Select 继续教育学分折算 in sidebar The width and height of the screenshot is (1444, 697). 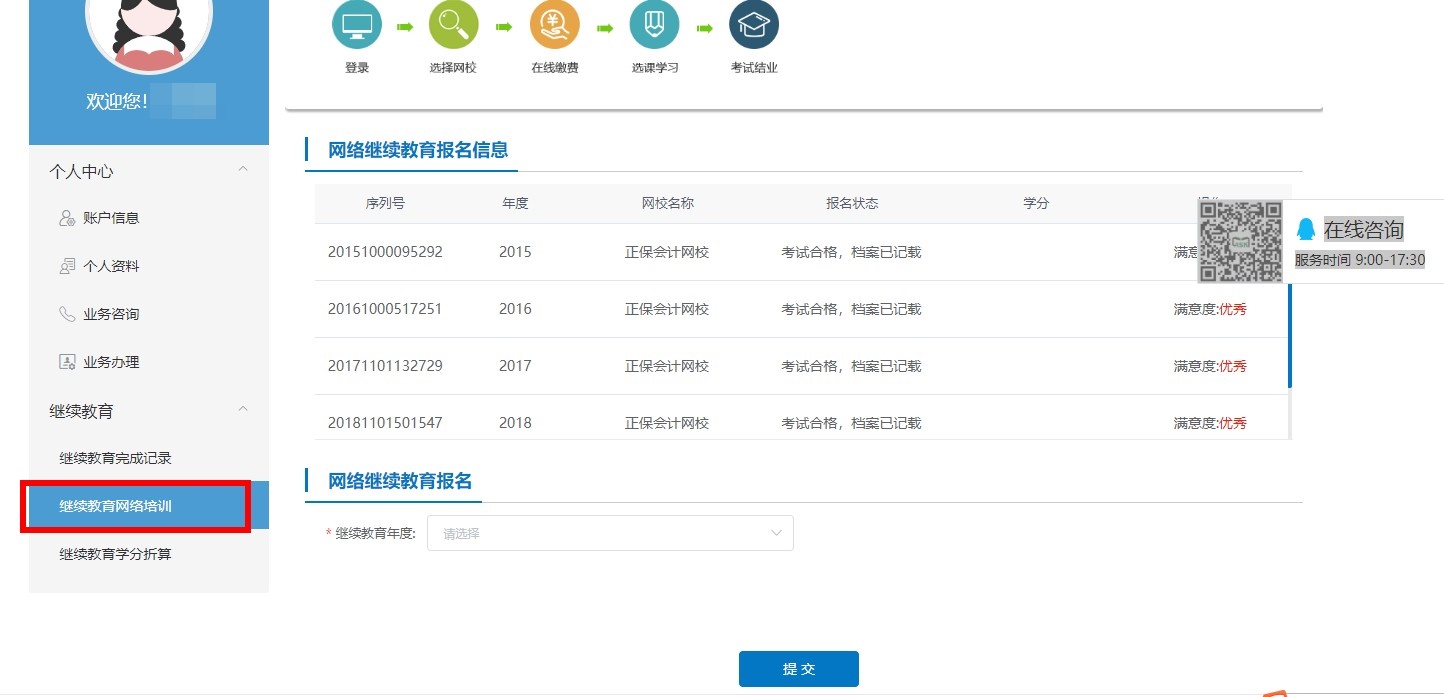(115, 553)
